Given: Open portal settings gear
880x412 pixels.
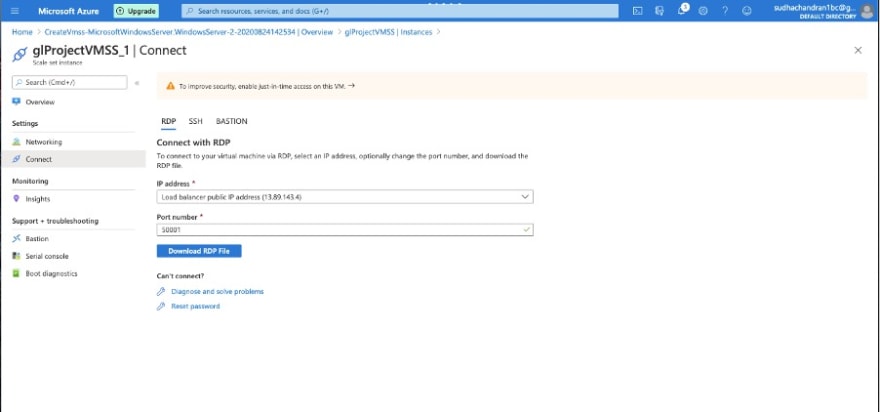Looking at the screenshot, I should pyautogui.click(x=703, y=11).
